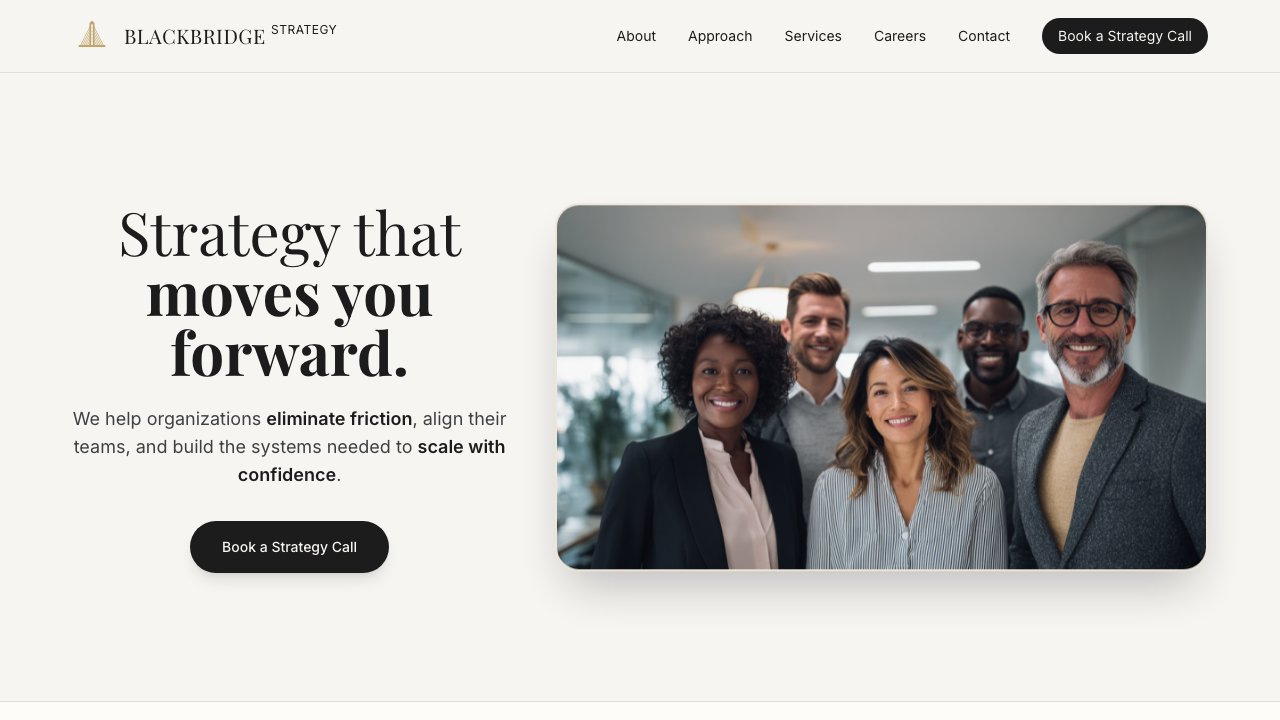
Task: Click the hero Book a Strategy Call button
Action: [289, 547]
